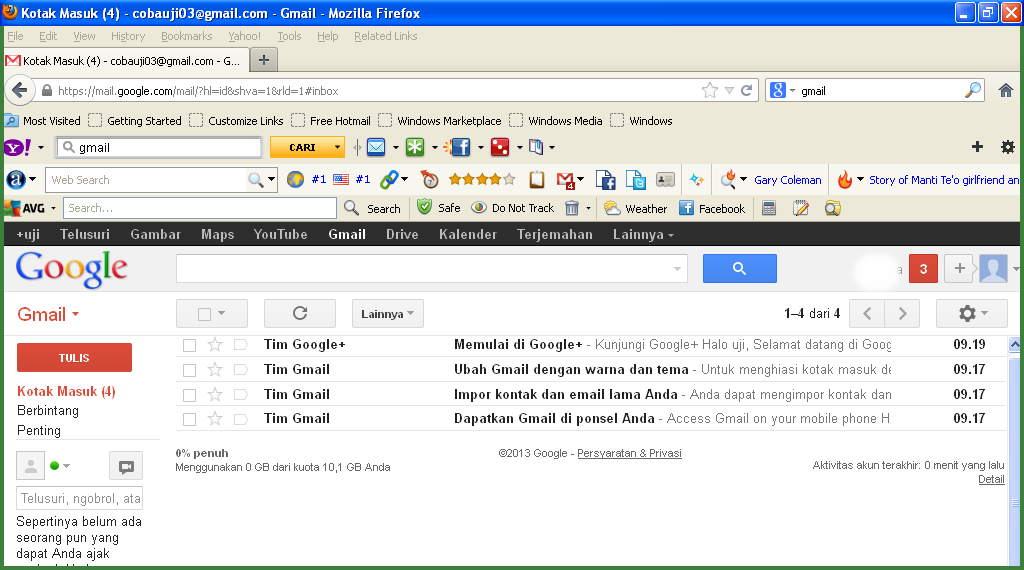The width and height of the screenshot is (1024, 570).
Task: Open the Yahoo! menu
Action: 244,36
